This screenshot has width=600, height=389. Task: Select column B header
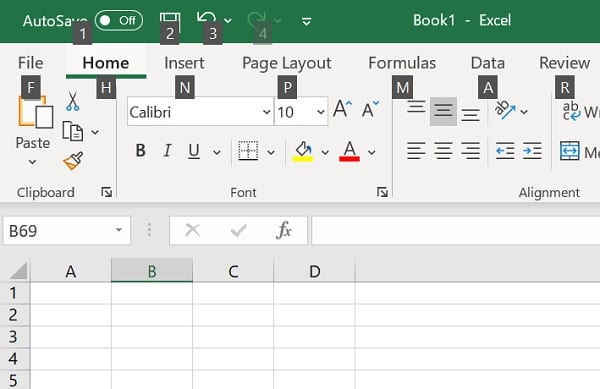(152, 271)
